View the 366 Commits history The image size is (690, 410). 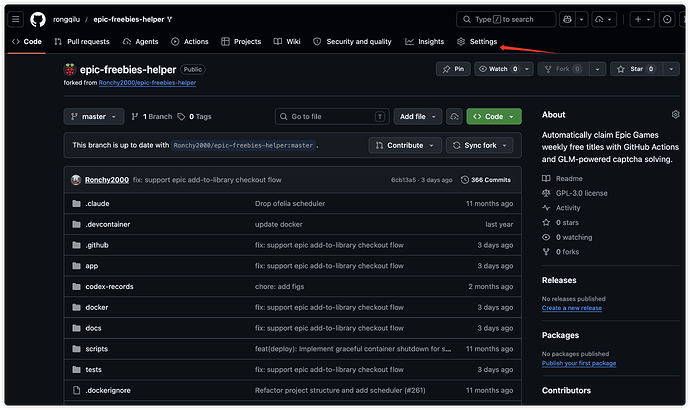click(486, 180)
